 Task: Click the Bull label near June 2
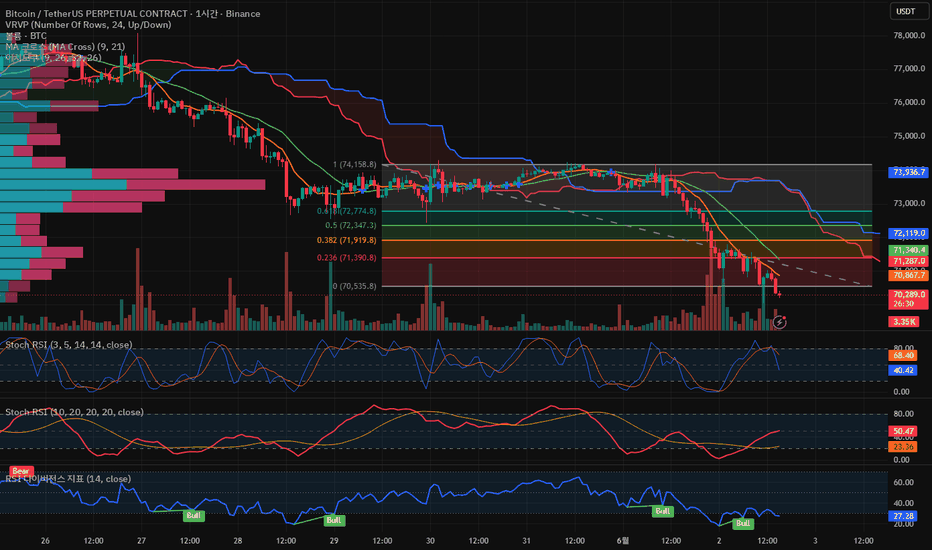click(x=742, y=523)
